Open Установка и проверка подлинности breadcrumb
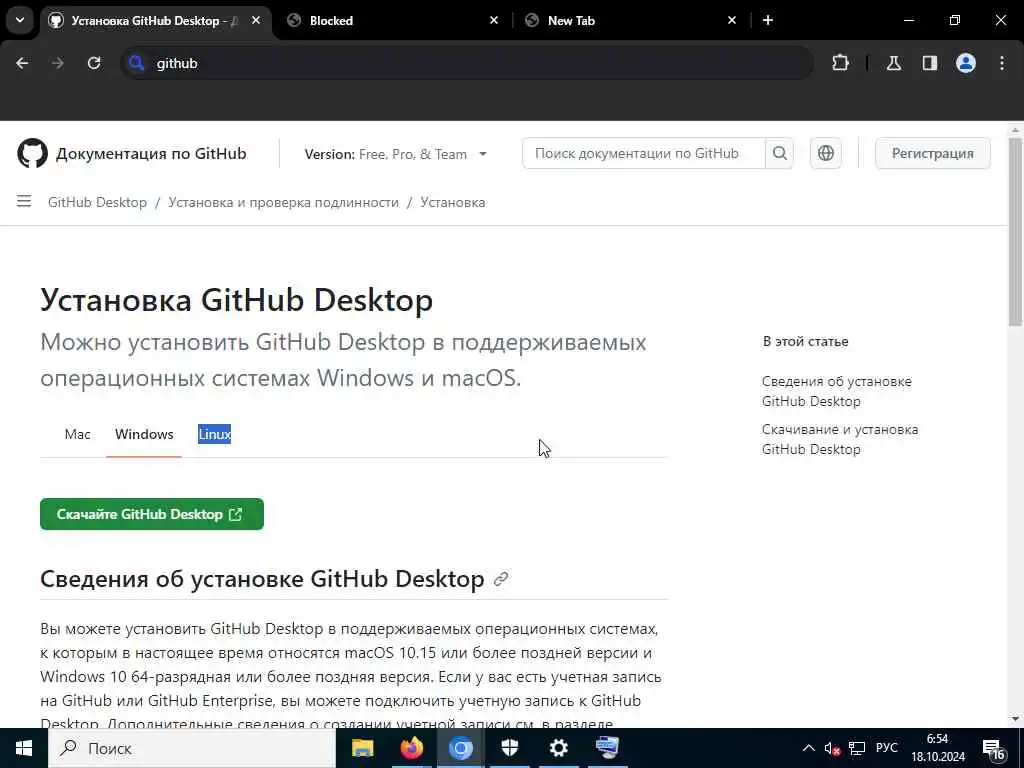 (283, 202)
